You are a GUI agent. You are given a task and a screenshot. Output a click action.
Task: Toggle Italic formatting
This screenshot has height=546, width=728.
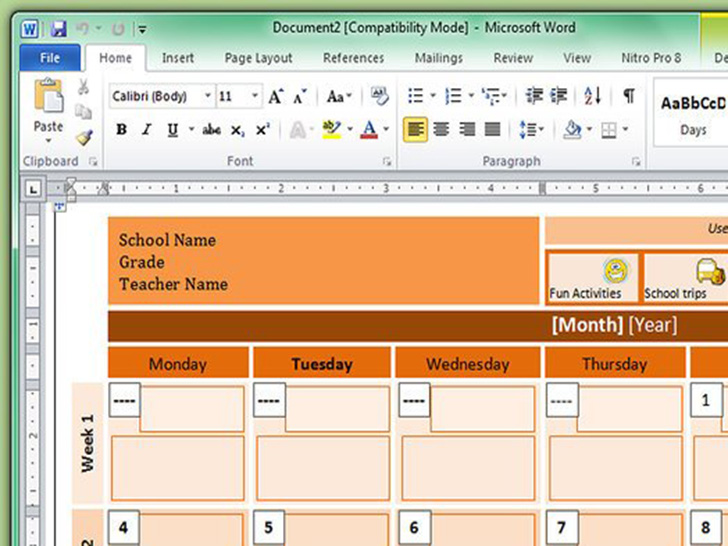147,130
